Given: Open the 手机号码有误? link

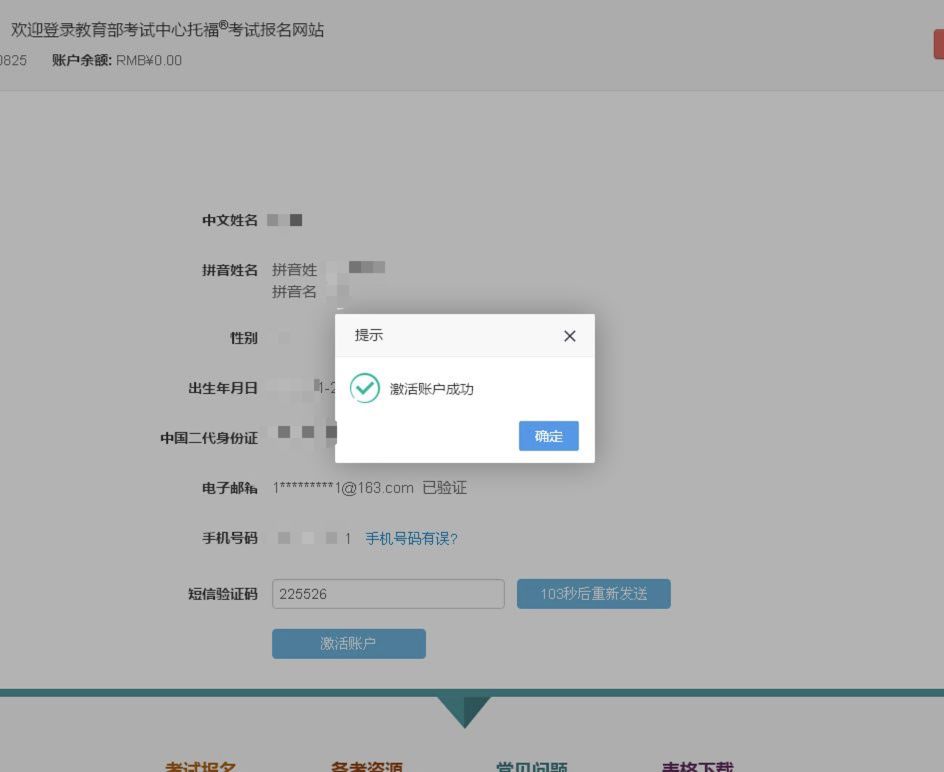Looking at the screenshot, I should click(x=412, y=538).
